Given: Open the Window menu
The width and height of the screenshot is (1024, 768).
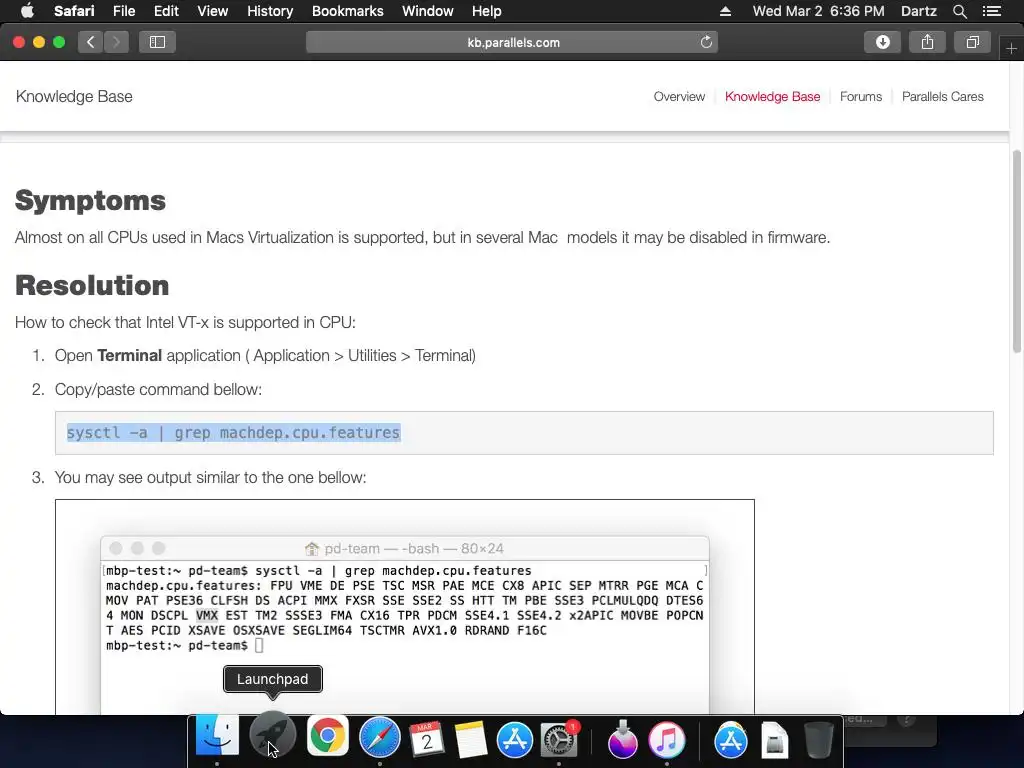Looking at the screenshot, I should 427,11.
